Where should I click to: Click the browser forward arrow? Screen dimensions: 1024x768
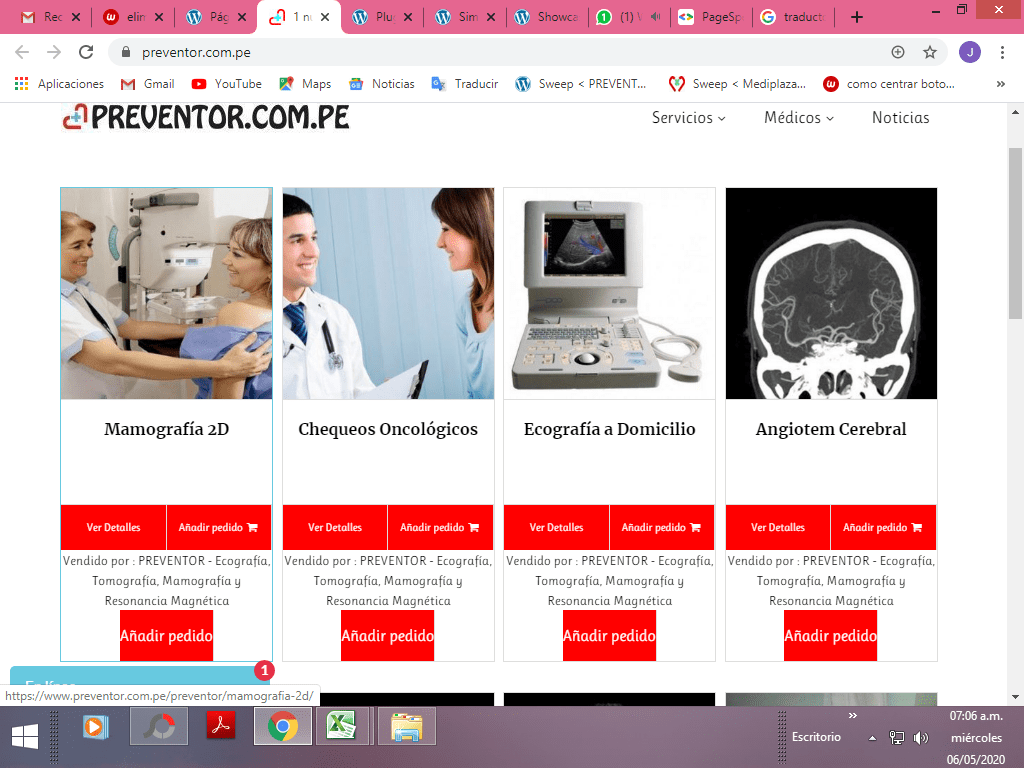[54, 52]
